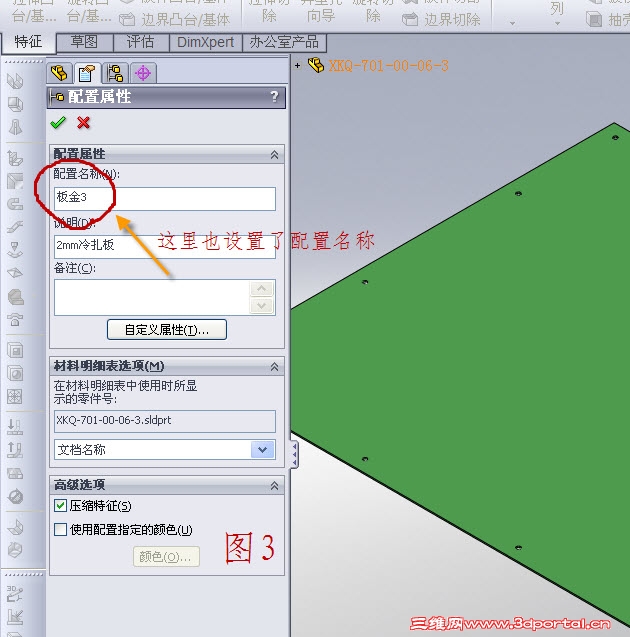The image size is (630, 637).
Task: Choose the Vent tool
Action: tap(15, 396)
